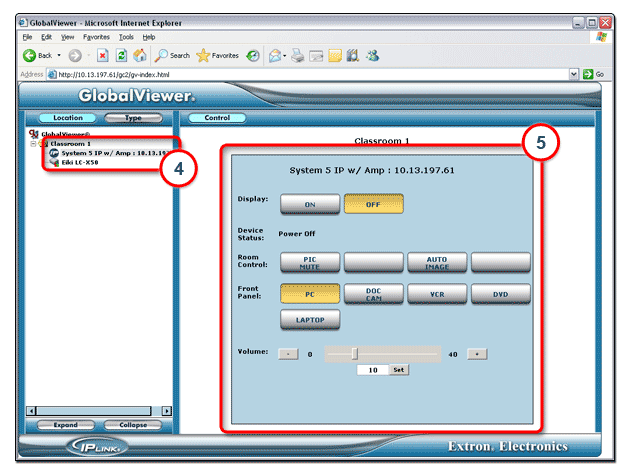Click the volume slider handle
The height and width of the screenshot is (476, 630).
pos(354,353)
